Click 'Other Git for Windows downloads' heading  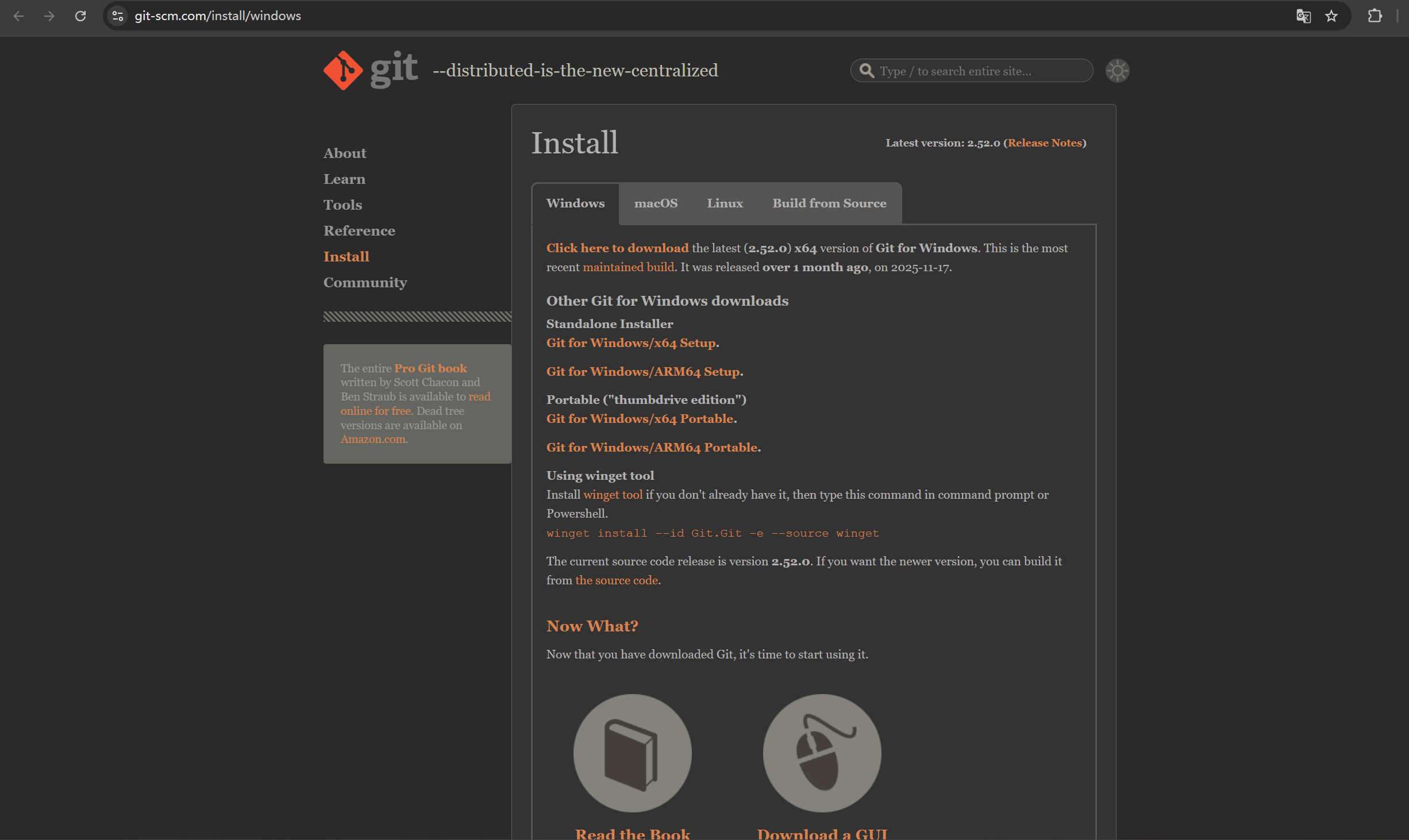[667, 301]
